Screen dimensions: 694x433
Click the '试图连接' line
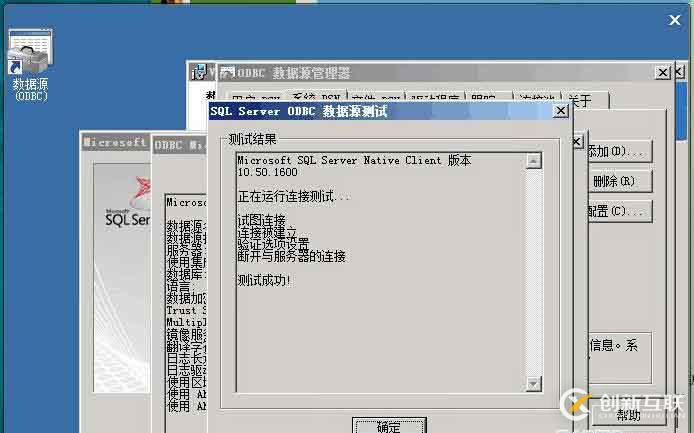262,220
